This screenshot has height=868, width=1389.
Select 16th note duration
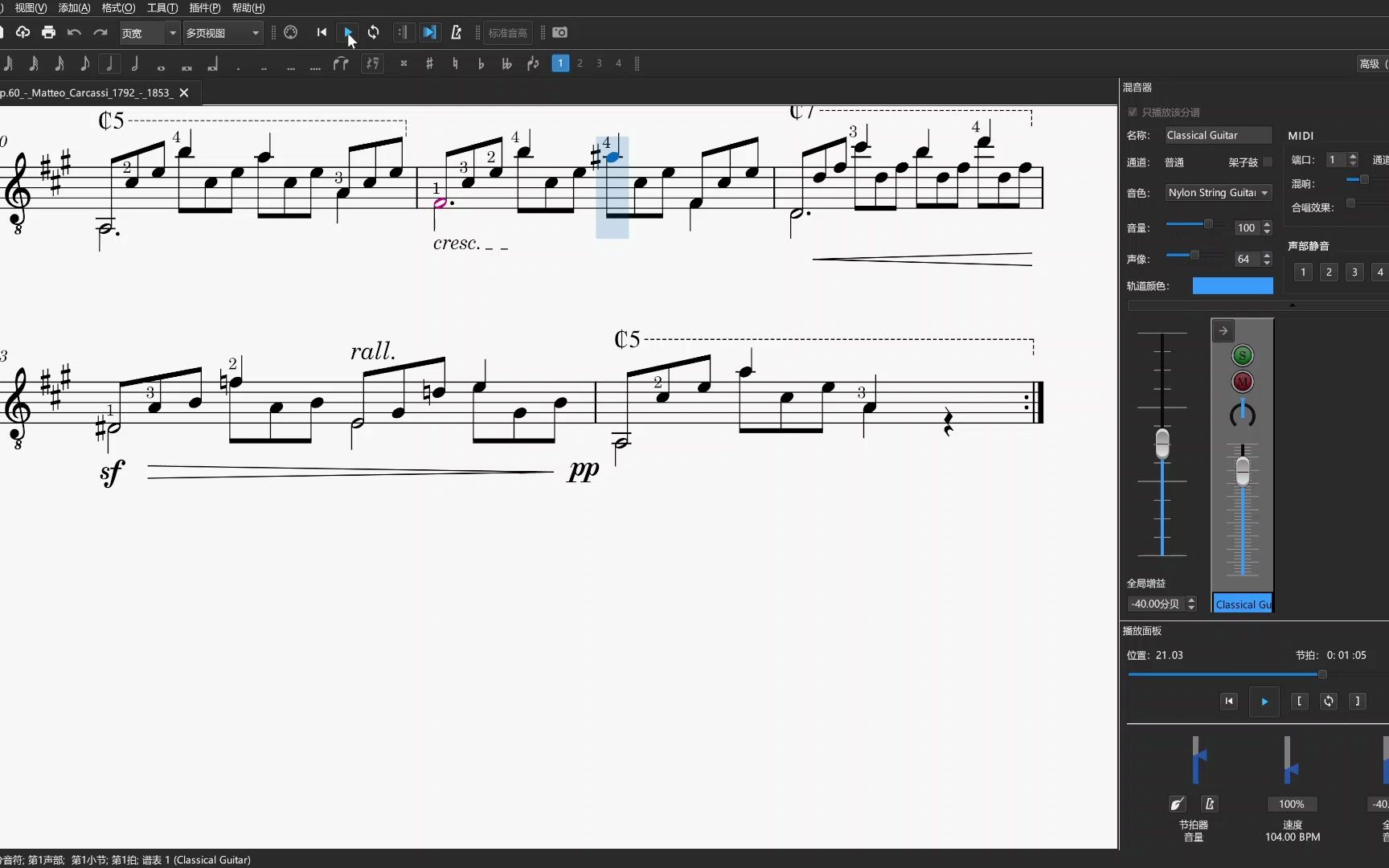pyautogui.click(x=59, y=63)
